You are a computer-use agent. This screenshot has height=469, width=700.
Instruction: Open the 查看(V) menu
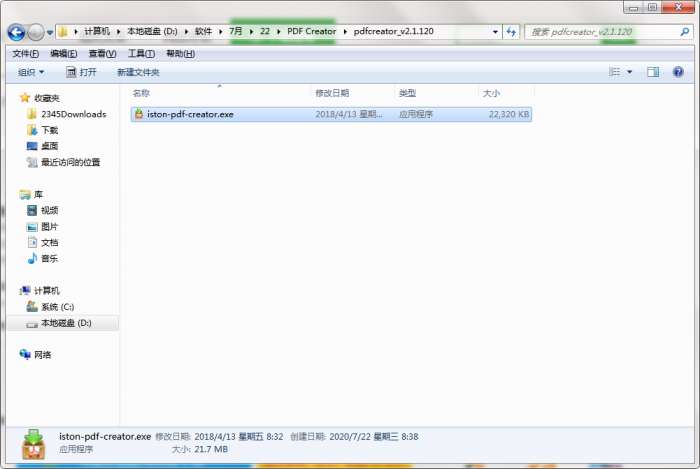(x=102, y=54)
